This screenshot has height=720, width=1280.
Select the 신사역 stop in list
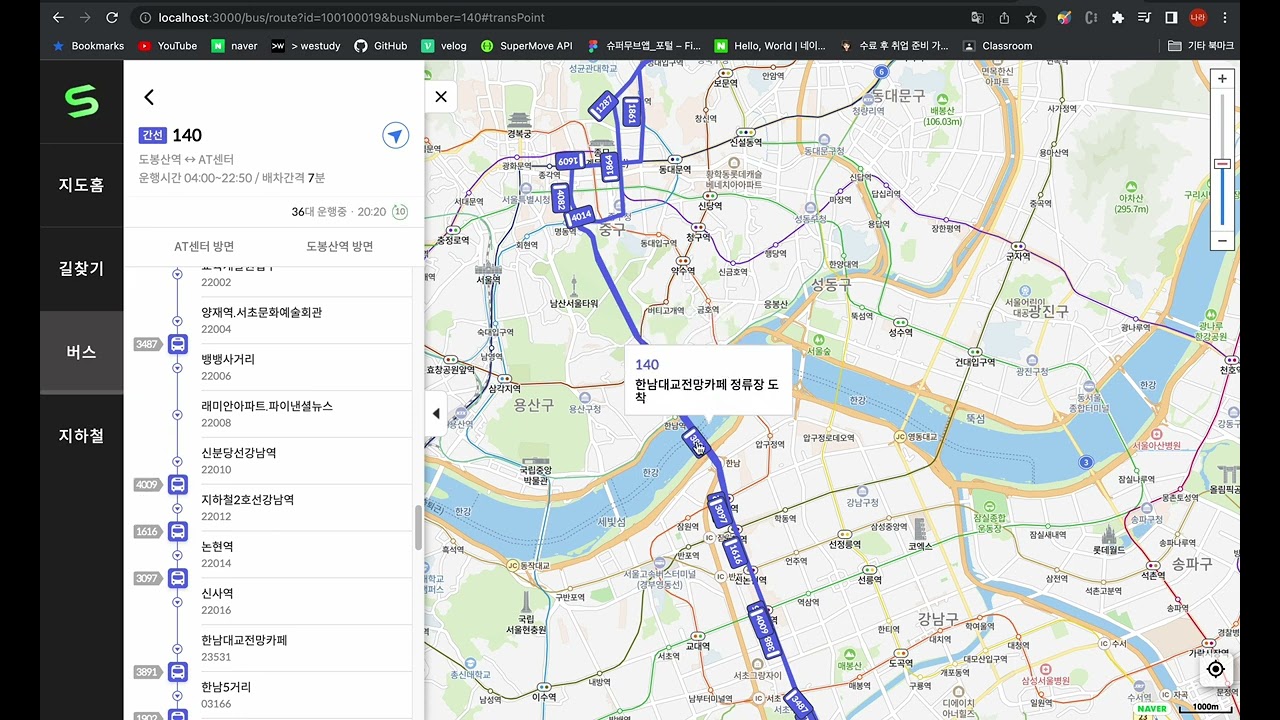point(217,593)
